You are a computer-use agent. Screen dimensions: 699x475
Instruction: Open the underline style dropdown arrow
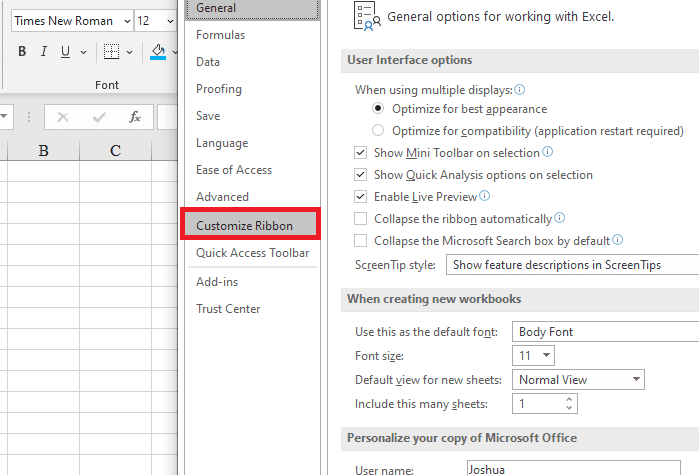coord(83,52)
